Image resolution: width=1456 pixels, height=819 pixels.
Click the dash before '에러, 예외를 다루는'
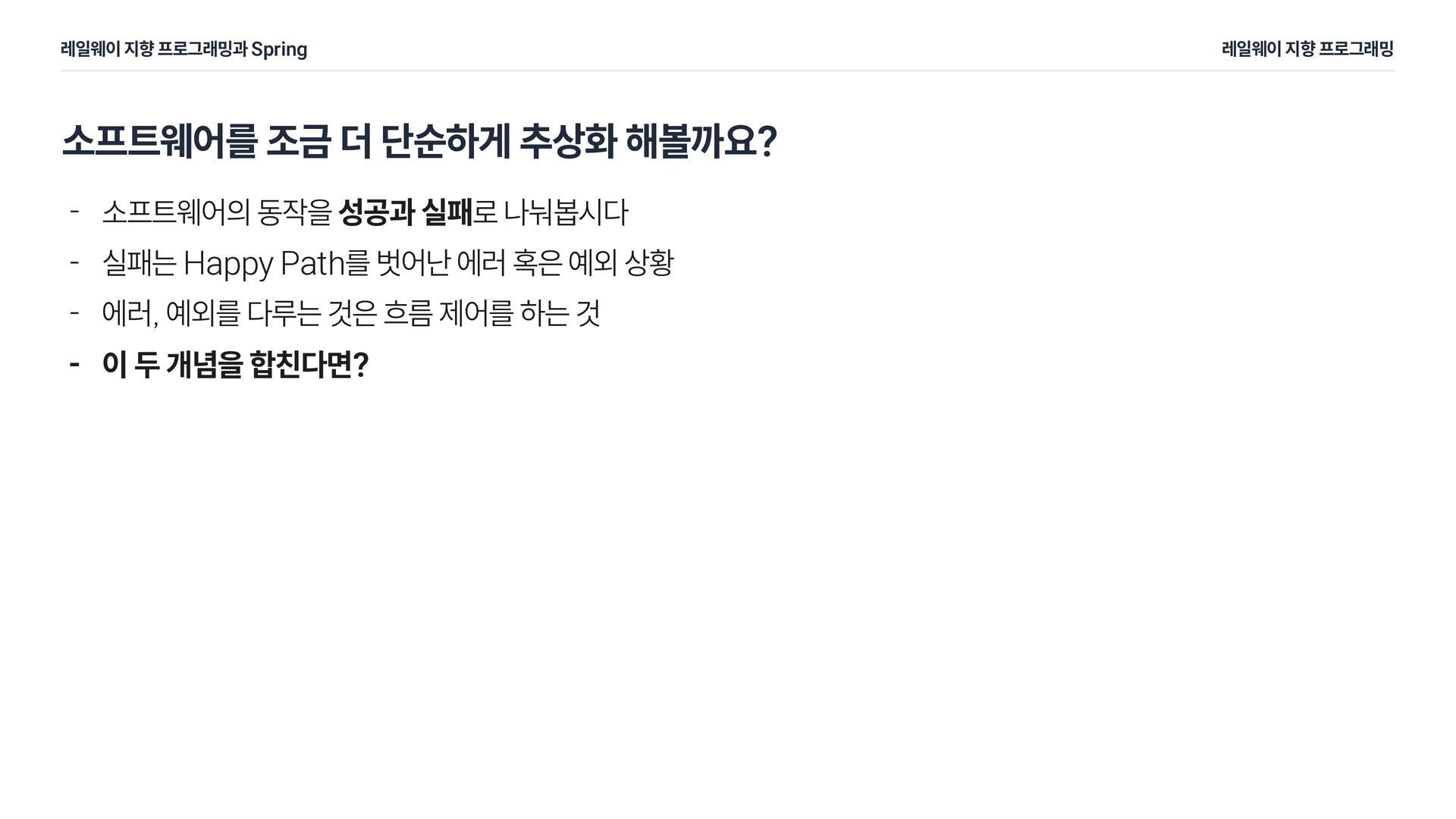[74, 312]
